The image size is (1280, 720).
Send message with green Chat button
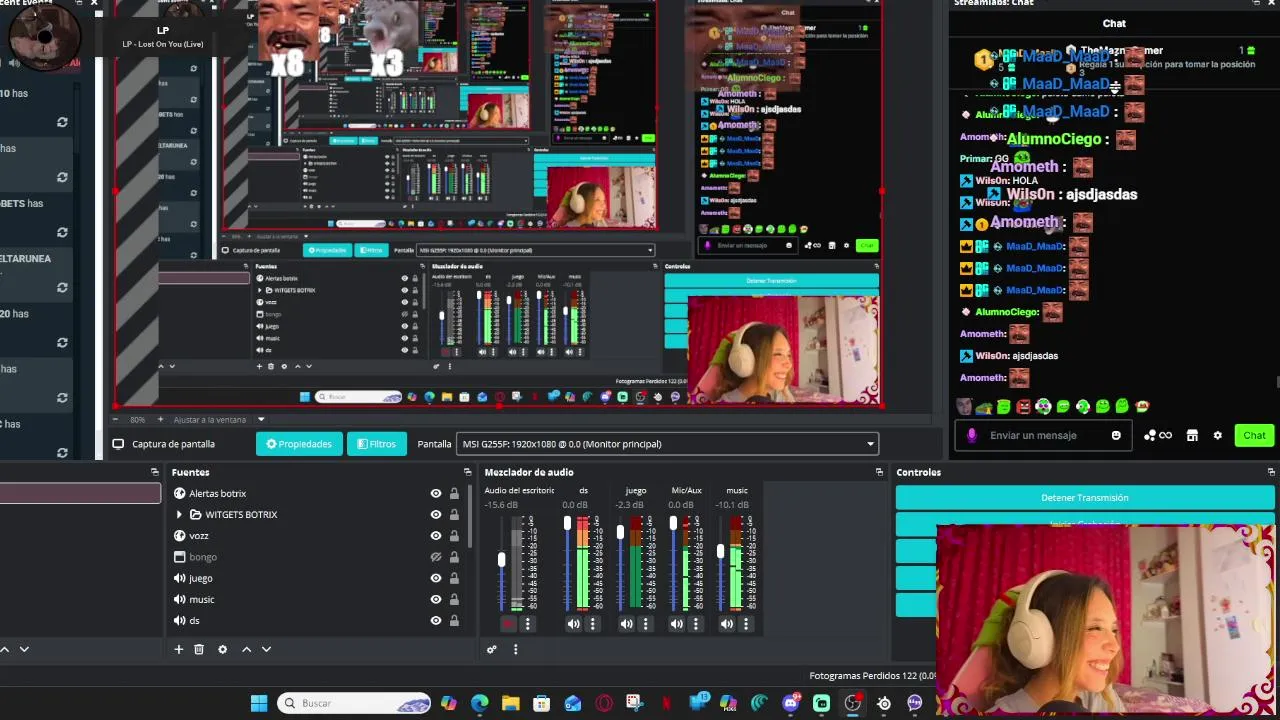[x=1254, y=435]
